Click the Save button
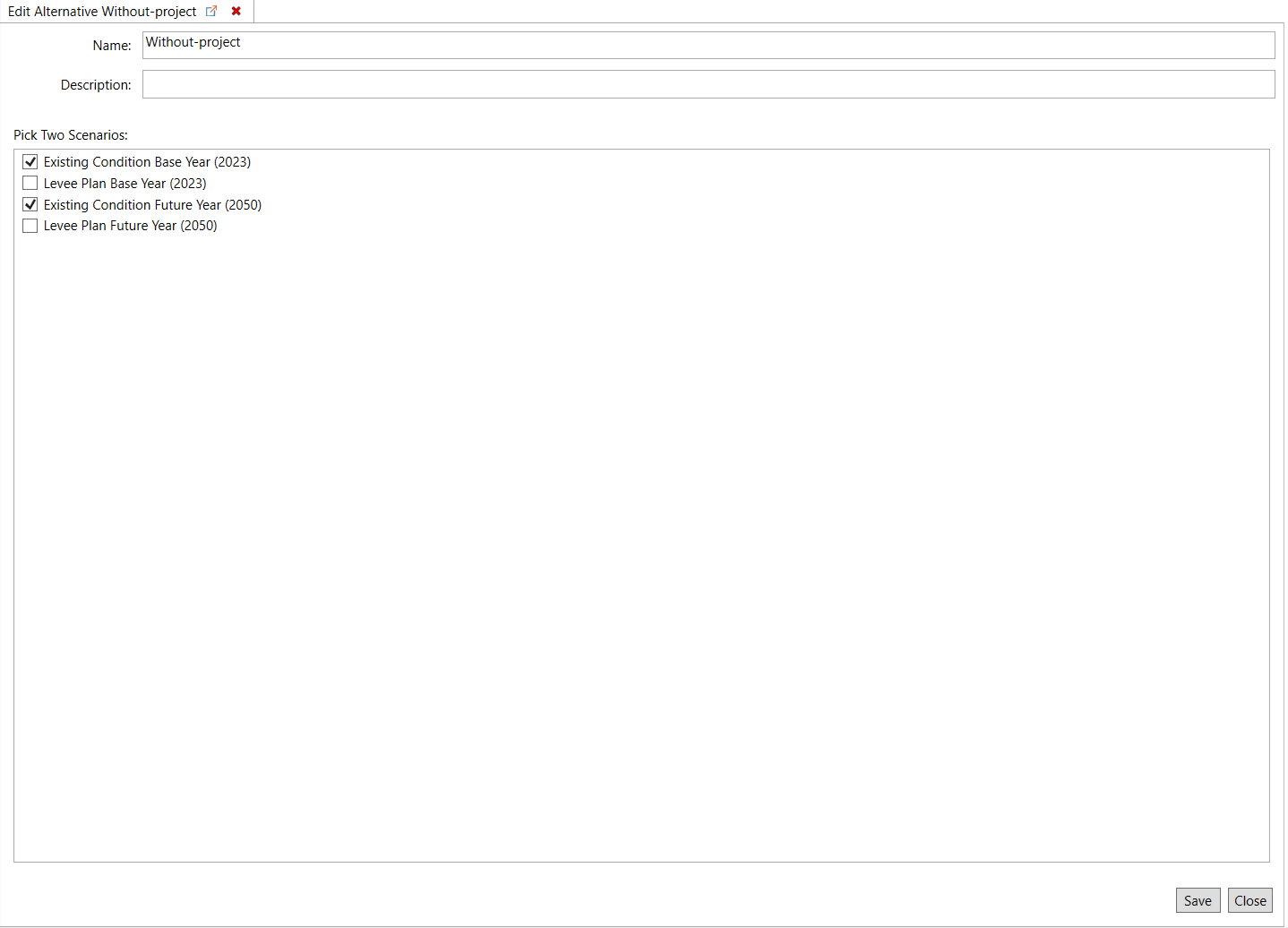 click(x=1197, y=901)
